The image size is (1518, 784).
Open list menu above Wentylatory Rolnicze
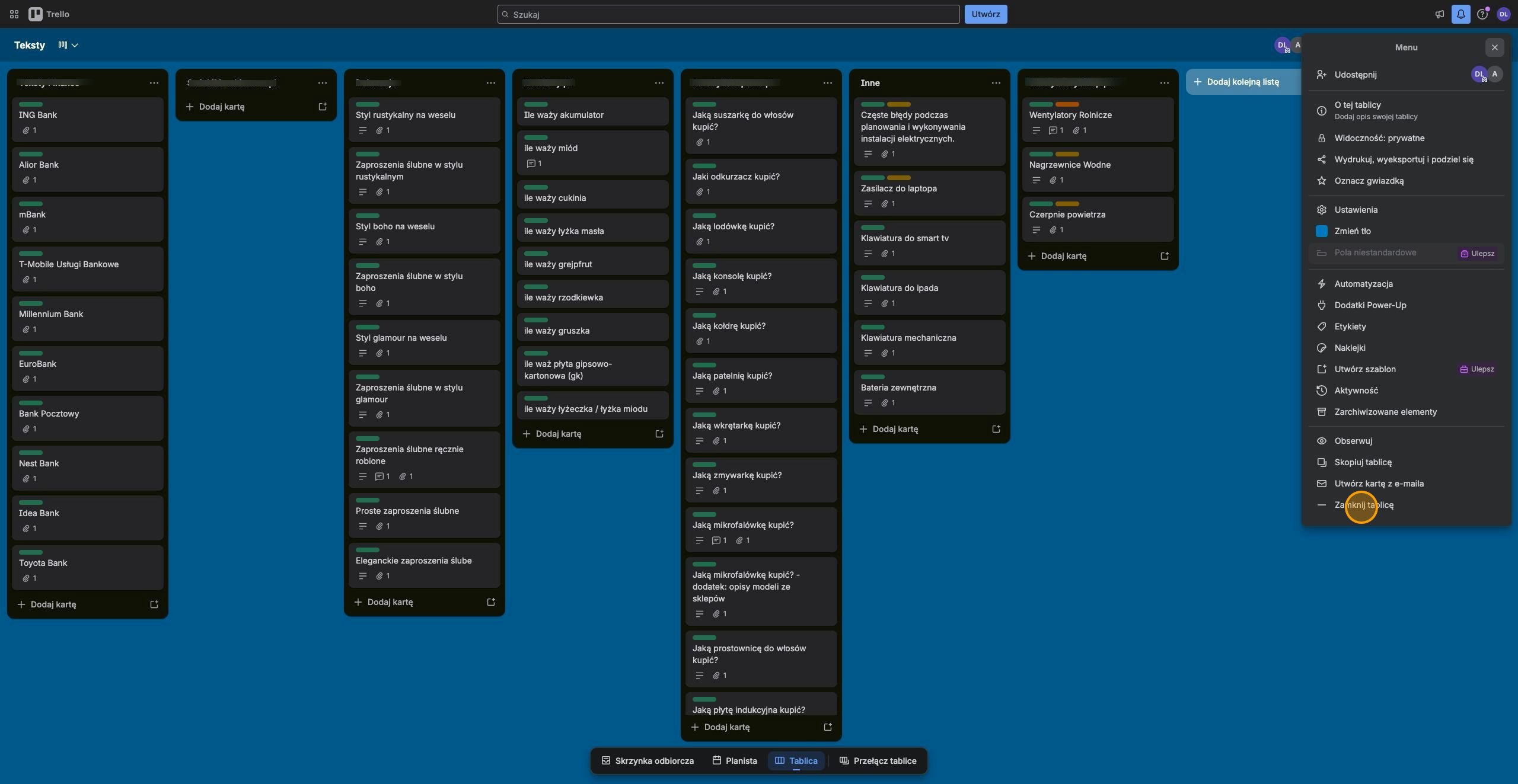pyautogui.click(x=1165, y=83)
